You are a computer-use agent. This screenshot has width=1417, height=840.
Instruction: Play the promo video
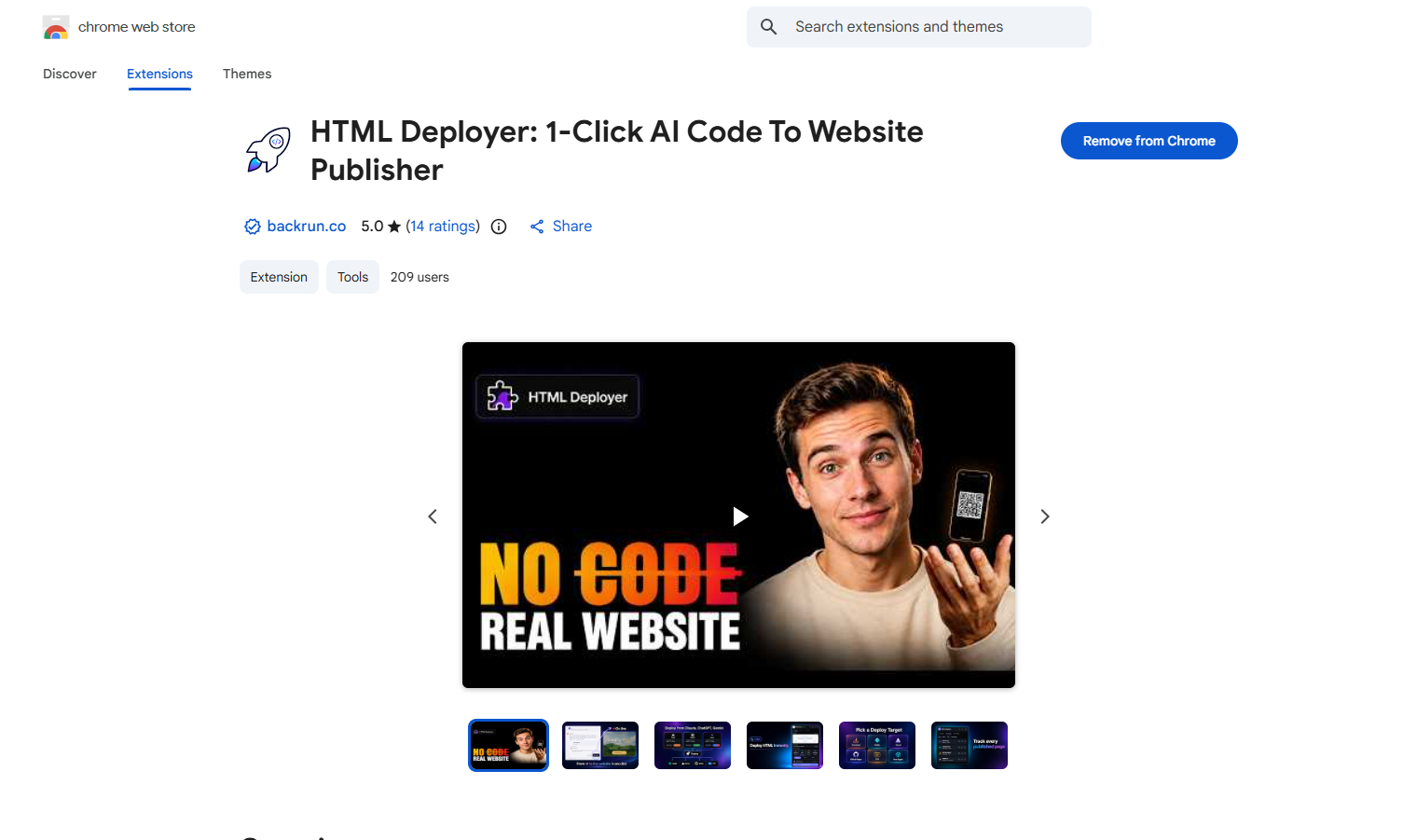point(739,516)
